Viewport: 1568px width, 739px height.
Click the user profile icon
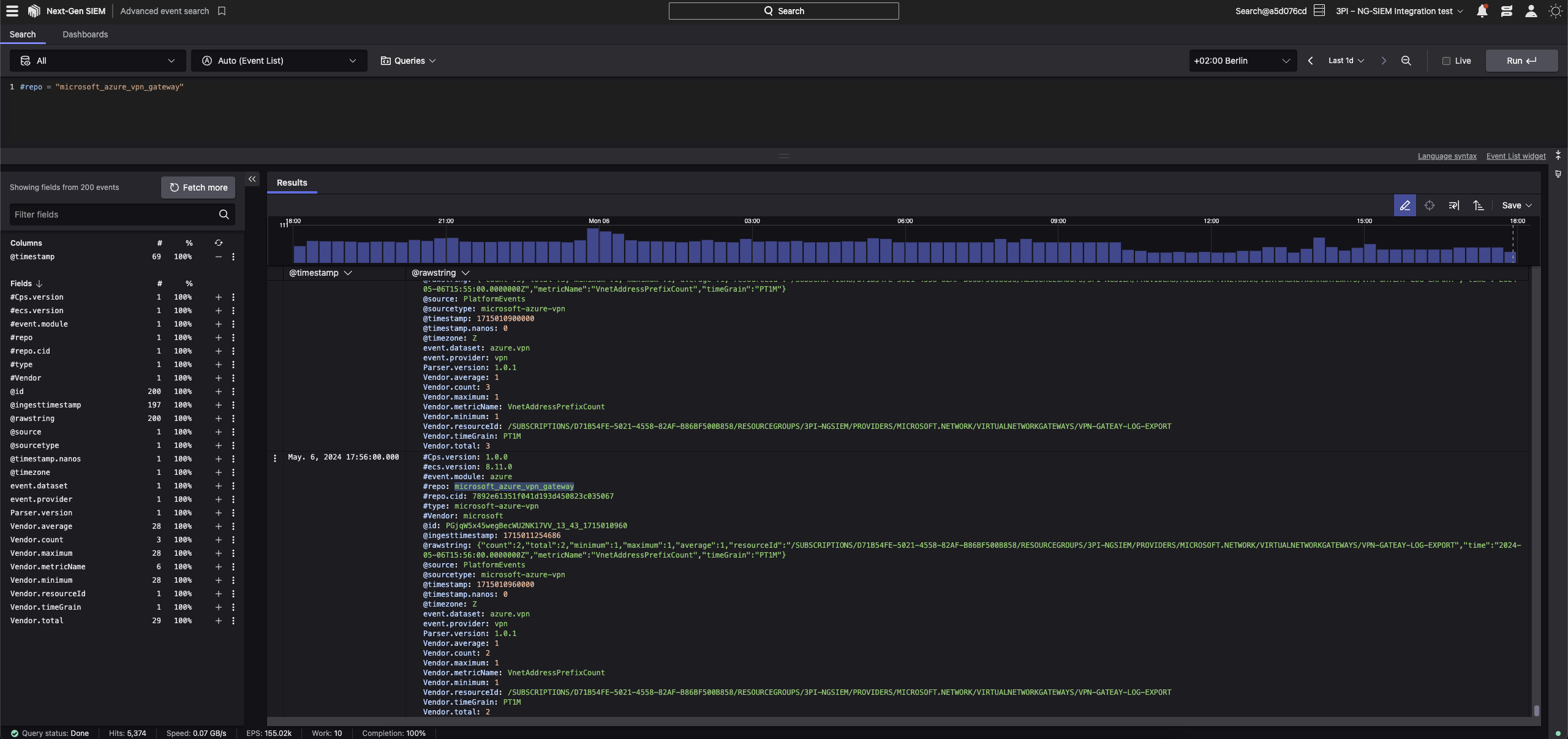click(1531, 11)
